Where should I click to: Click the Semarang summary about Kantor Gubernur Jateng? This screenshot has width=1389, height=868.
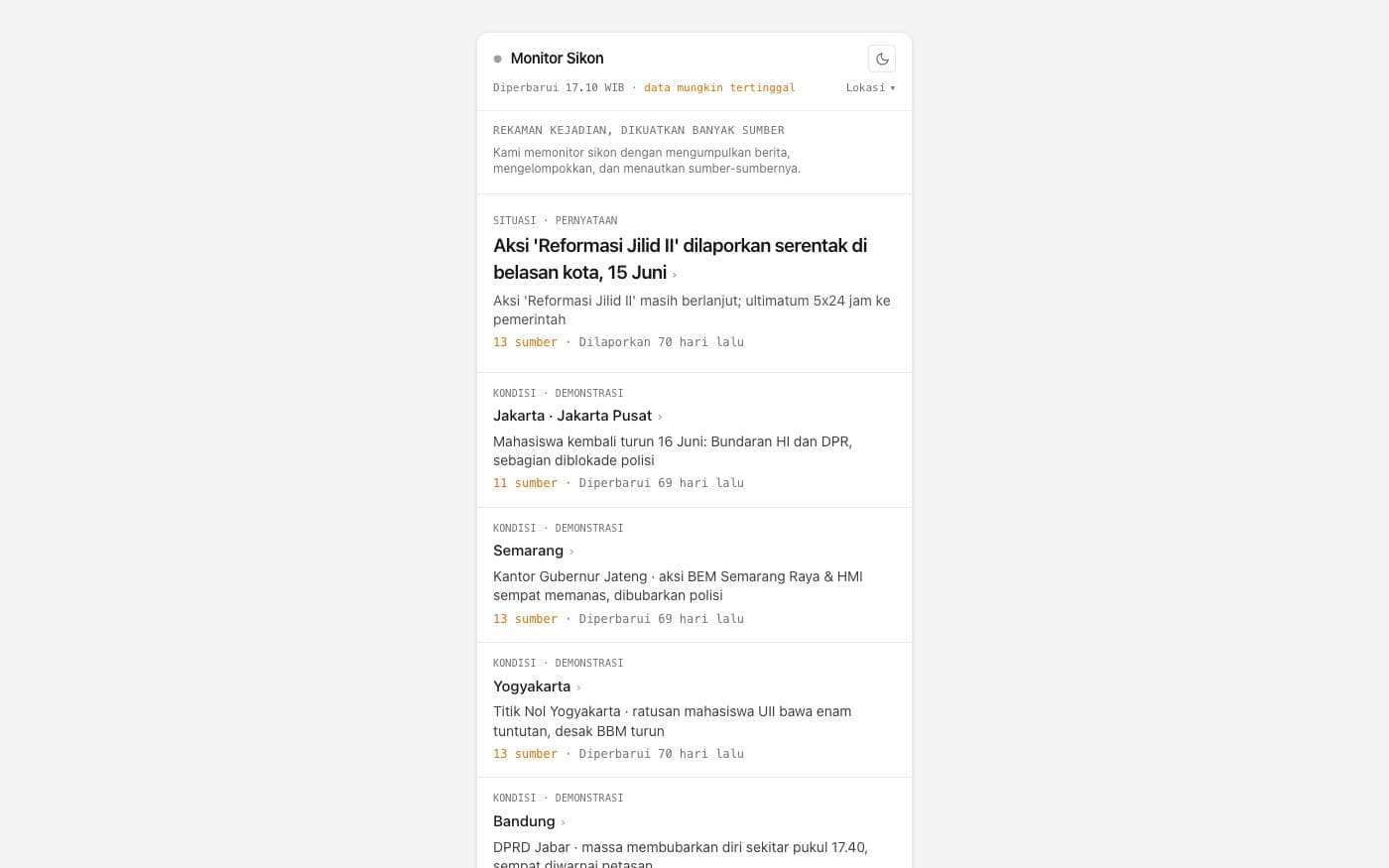pyautogui.click(x=678, y=586)
